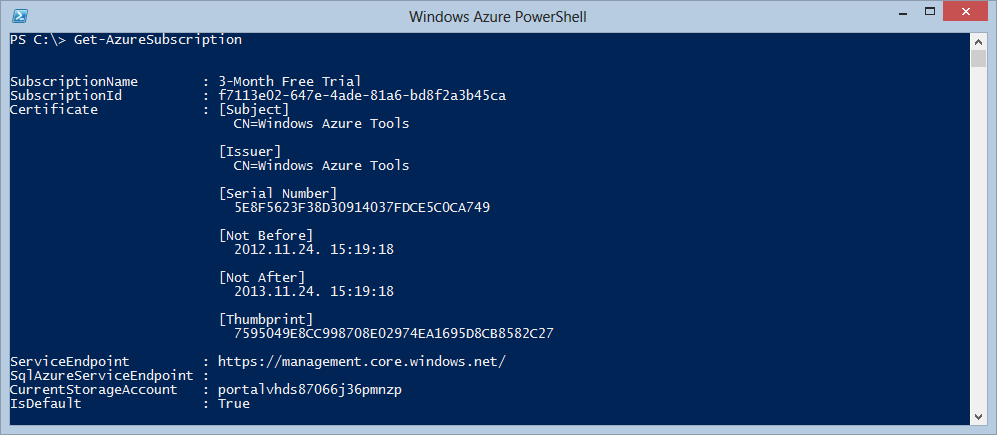Click the Not After date 2013.11.24.
Screen dimensions: 997x435
[314, 292]
